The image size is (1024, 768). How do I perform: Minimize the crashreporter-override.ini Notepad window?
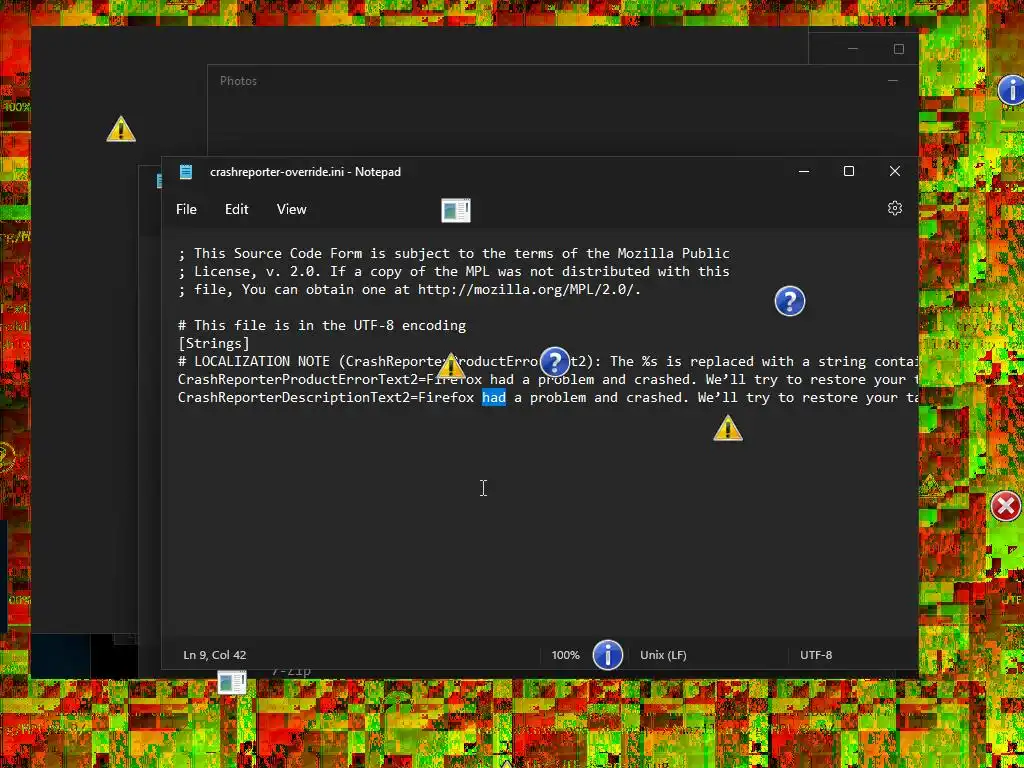coord(804,171)
